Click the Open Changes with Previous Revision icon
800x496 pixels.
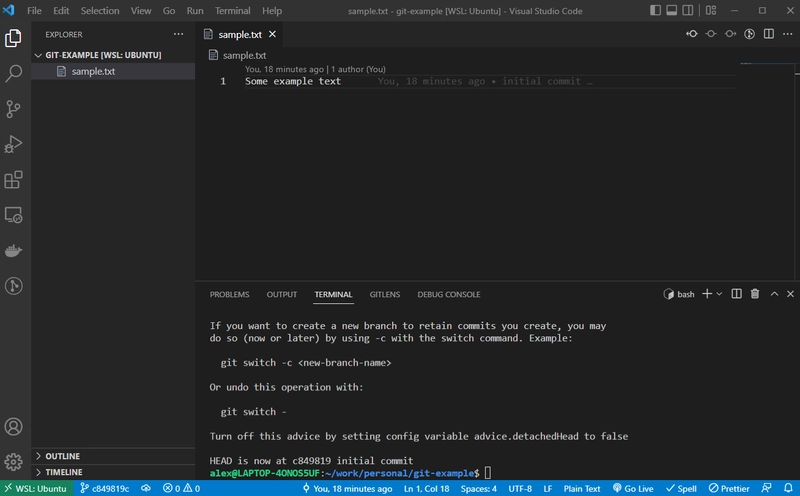(692, 34)
